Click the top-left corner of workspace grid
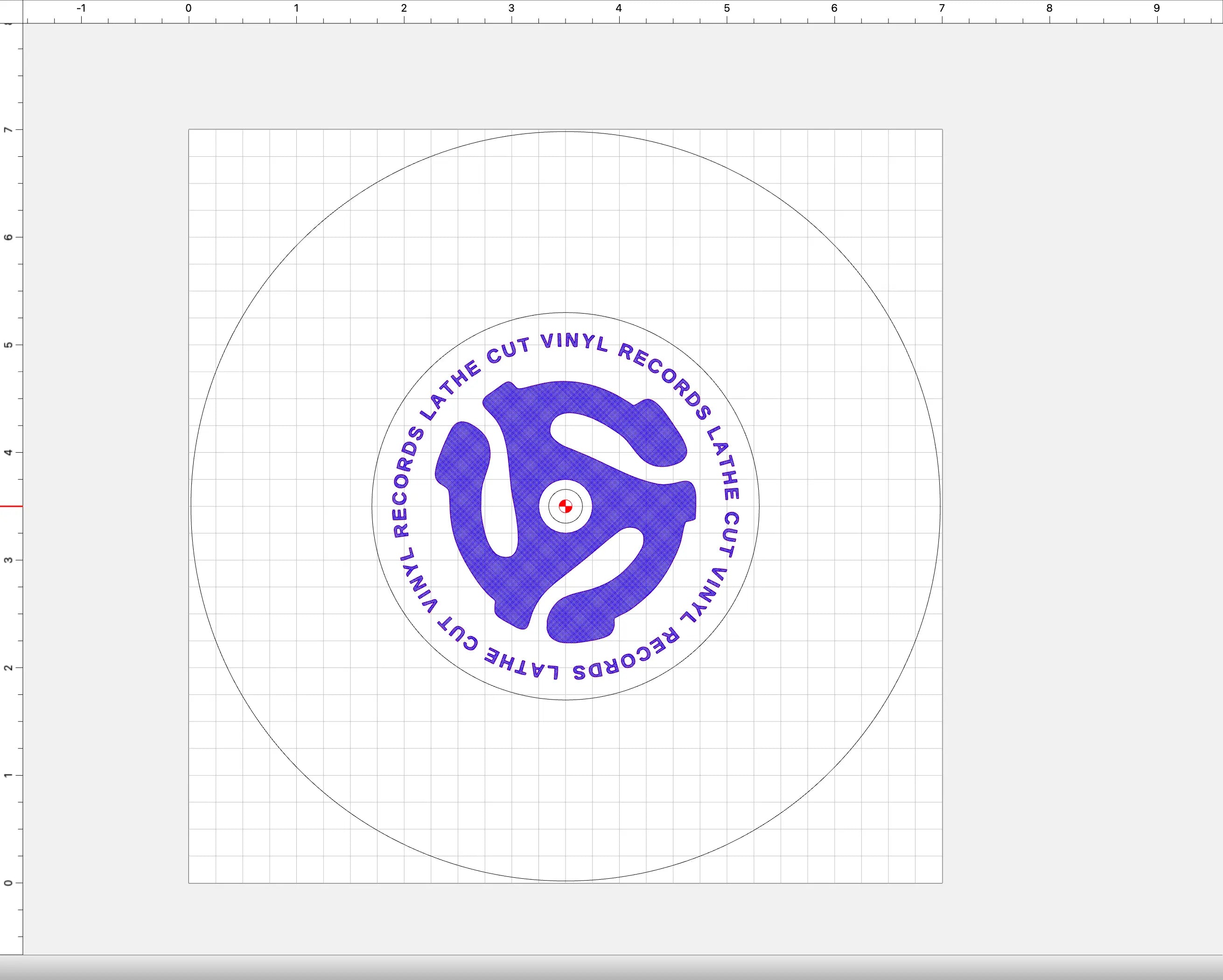This screenshot has height=980, width=1223. [x=189, y=130]
